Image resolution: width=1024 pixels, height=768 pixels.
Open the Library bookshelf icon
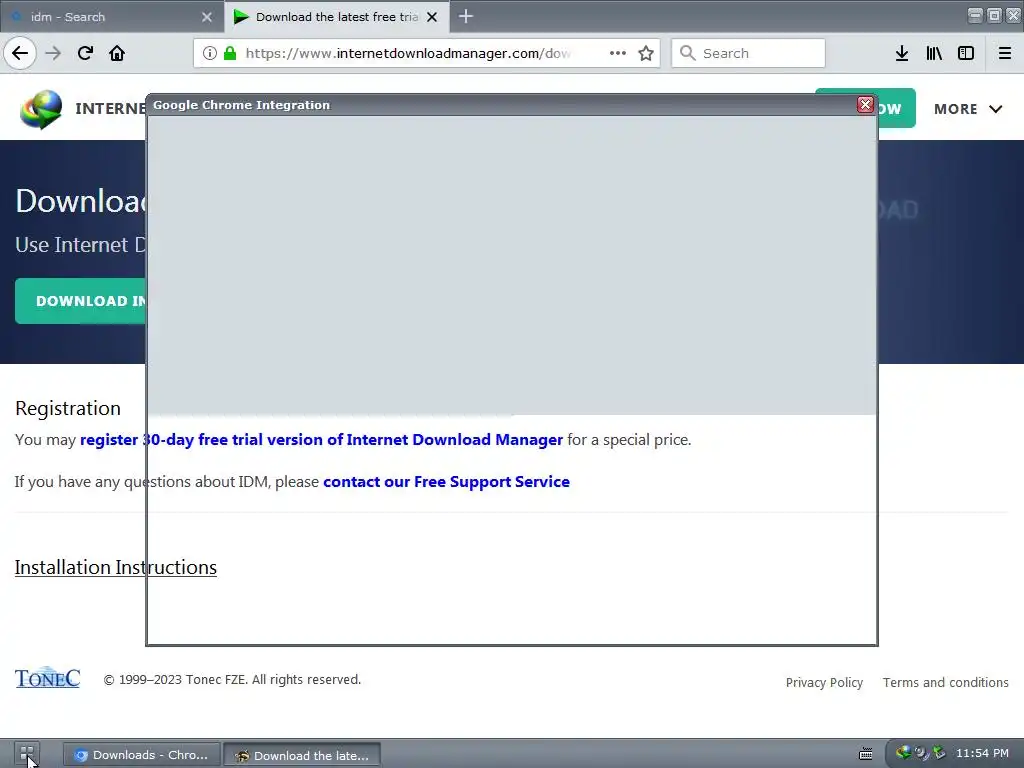[934, 53]
